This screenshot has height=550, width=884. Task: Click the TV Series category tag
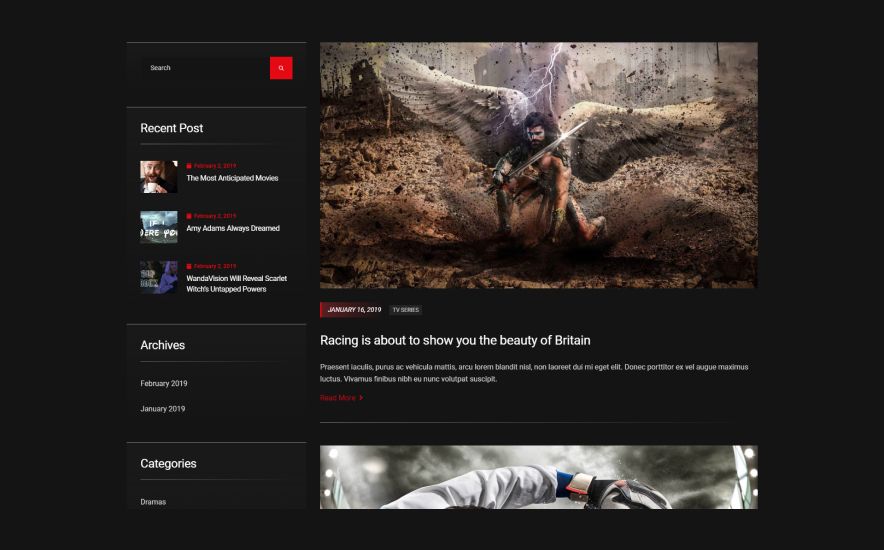point(406,310)
